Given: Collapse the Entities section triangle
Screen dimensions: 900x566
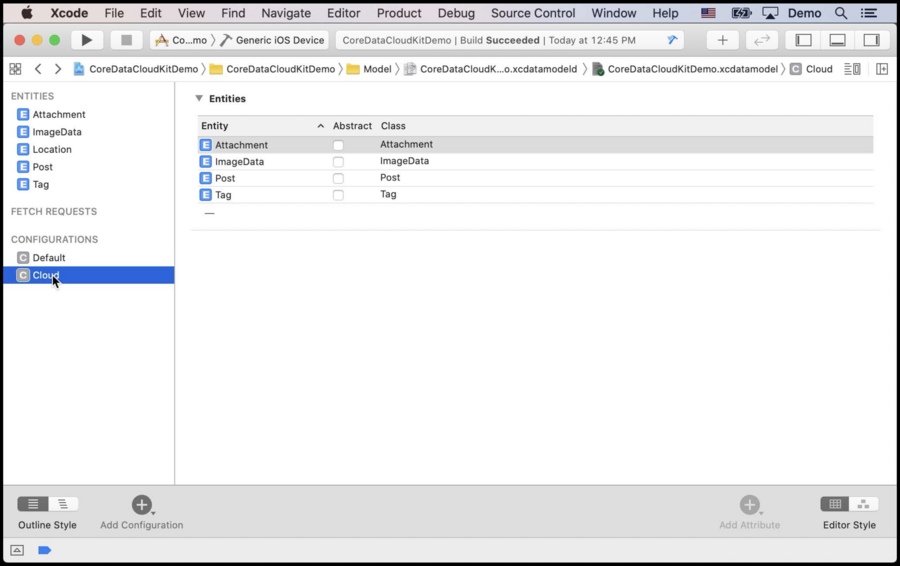Looking at the screenshot, I should [199, 98].
